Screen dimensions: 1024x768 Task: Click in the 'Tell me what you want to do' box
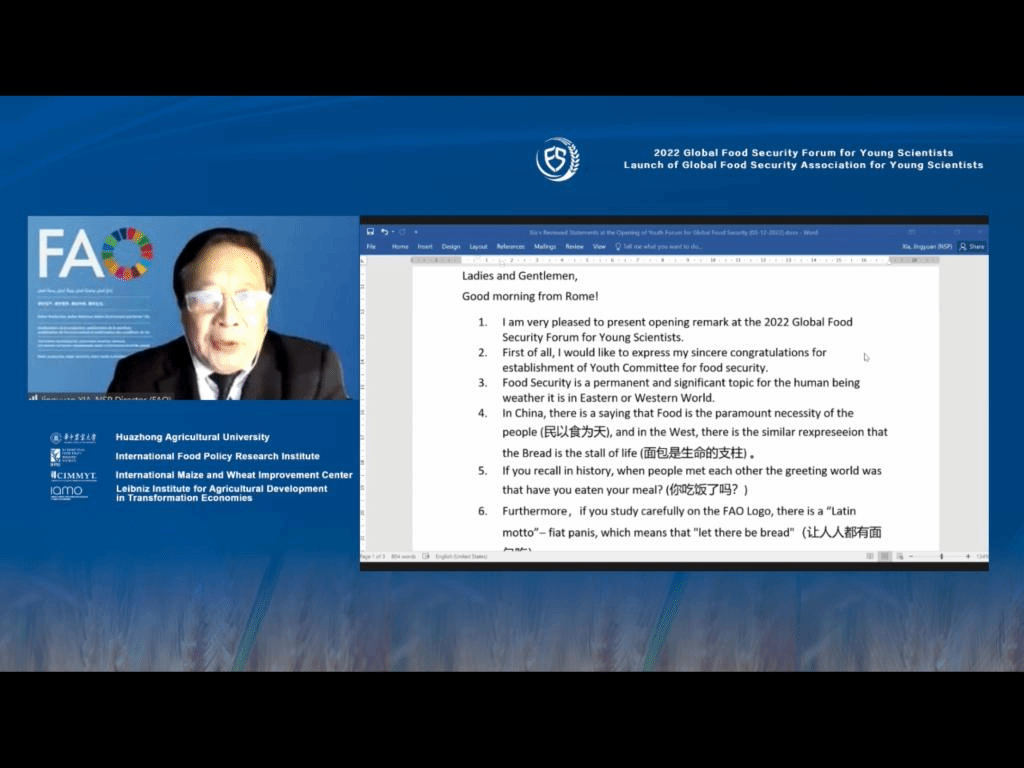click(x=662, y=246)
